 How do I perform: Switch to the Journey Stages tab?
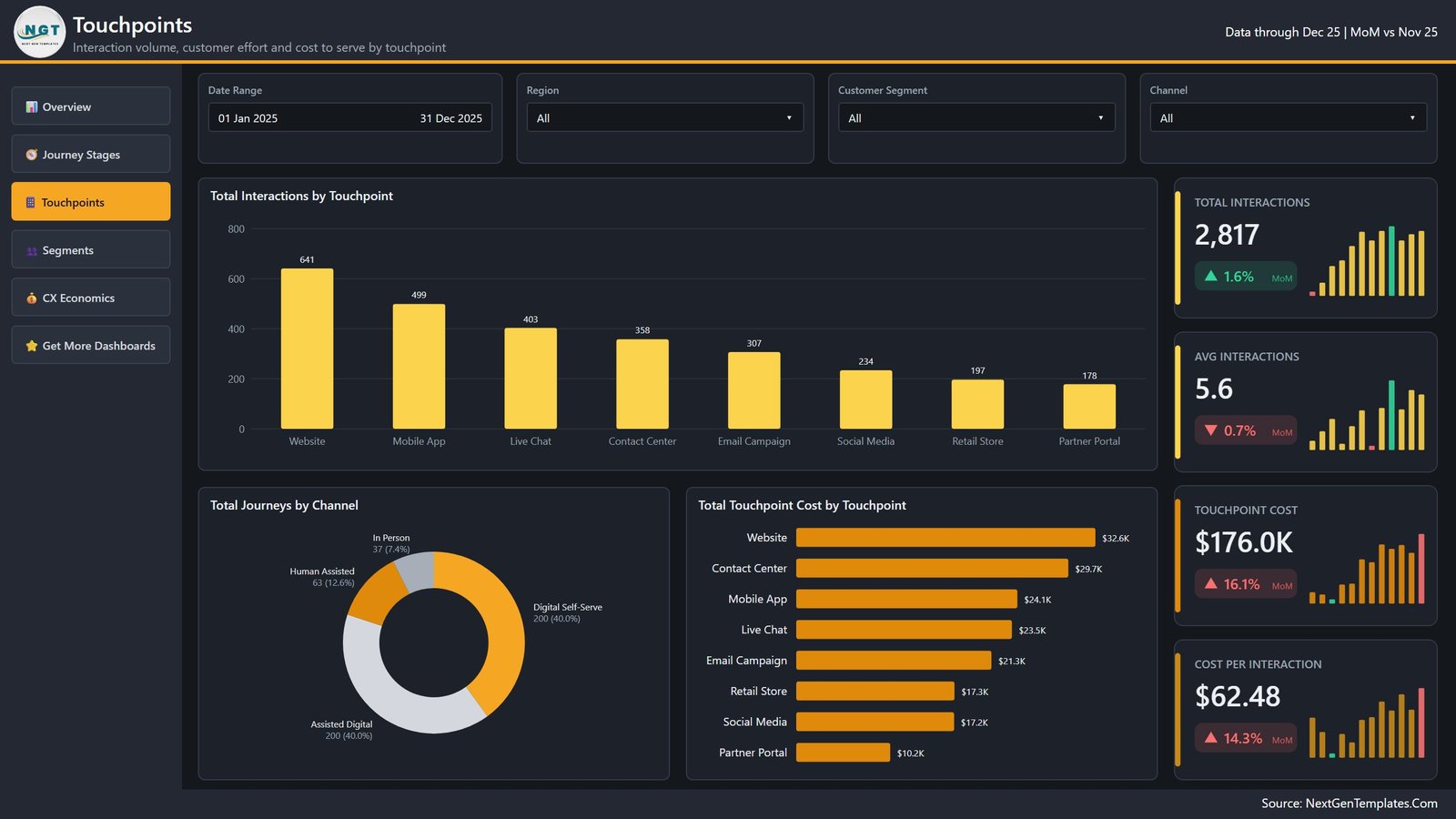[x=91, y=154]
